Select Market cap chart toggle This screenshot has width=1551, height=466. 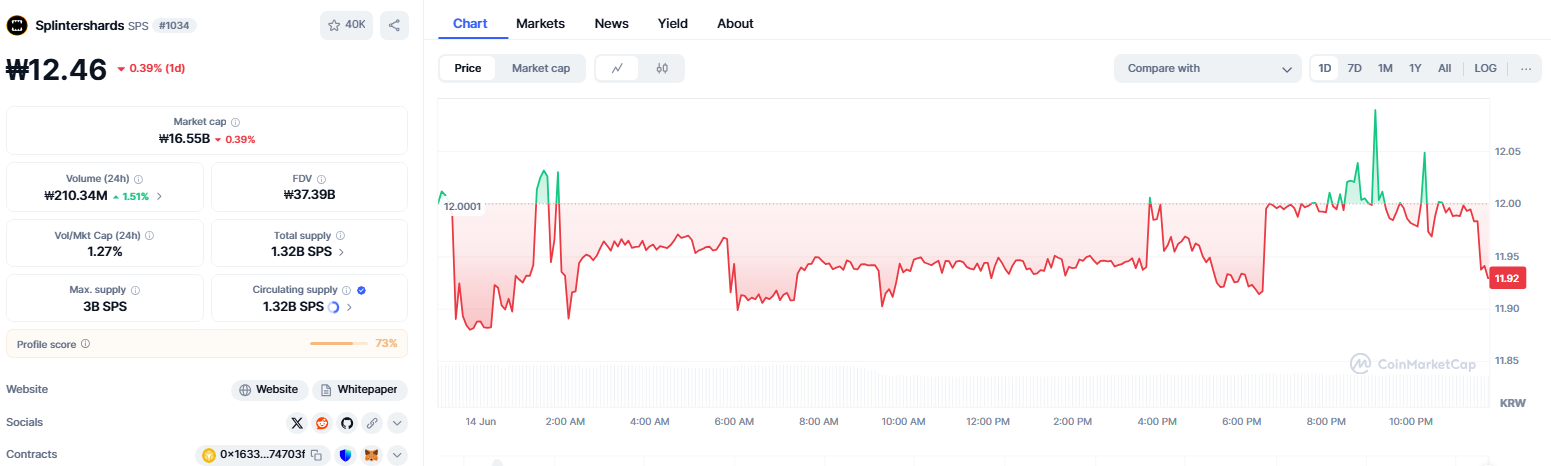[541, 68]
